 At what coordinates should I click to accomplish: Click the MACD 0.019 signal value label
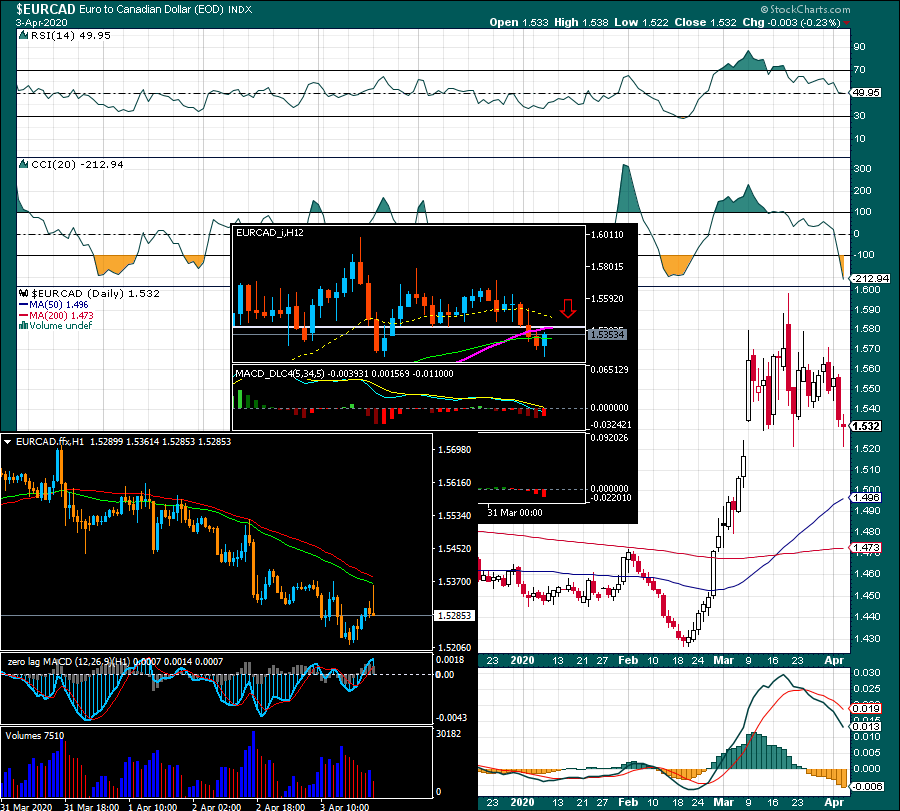[x=866, y=708]
